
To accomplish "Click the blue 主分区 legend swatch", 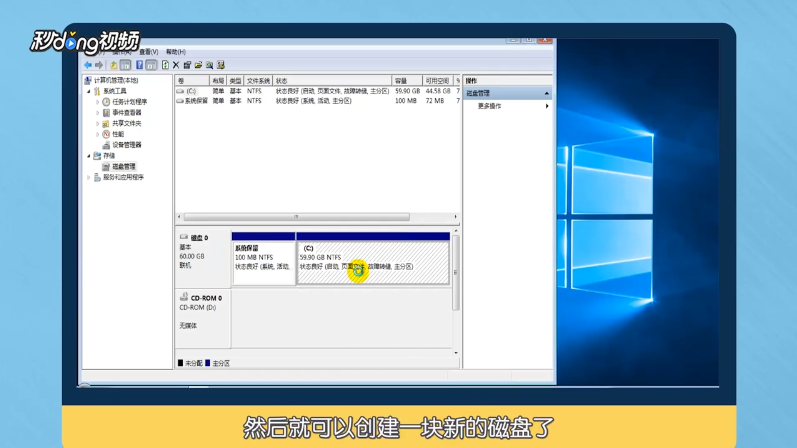I will 207,363.
